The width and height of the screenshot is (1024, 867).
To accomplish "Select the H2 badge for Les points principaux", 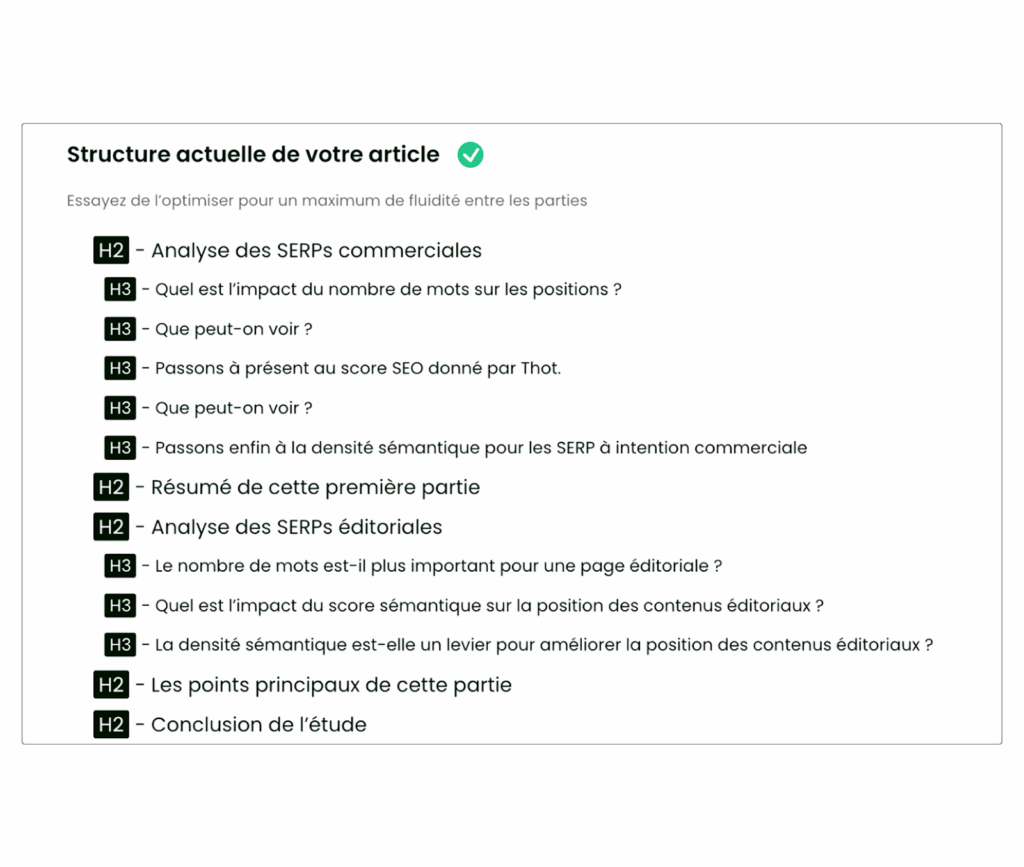I will [x=111, y=686].
